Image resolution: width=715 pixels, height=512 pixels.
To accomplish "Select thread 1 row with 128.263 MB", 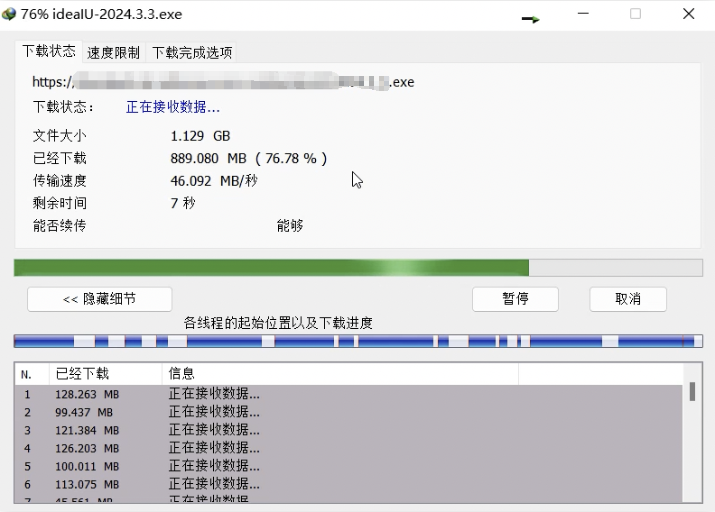I will (200, 394).
